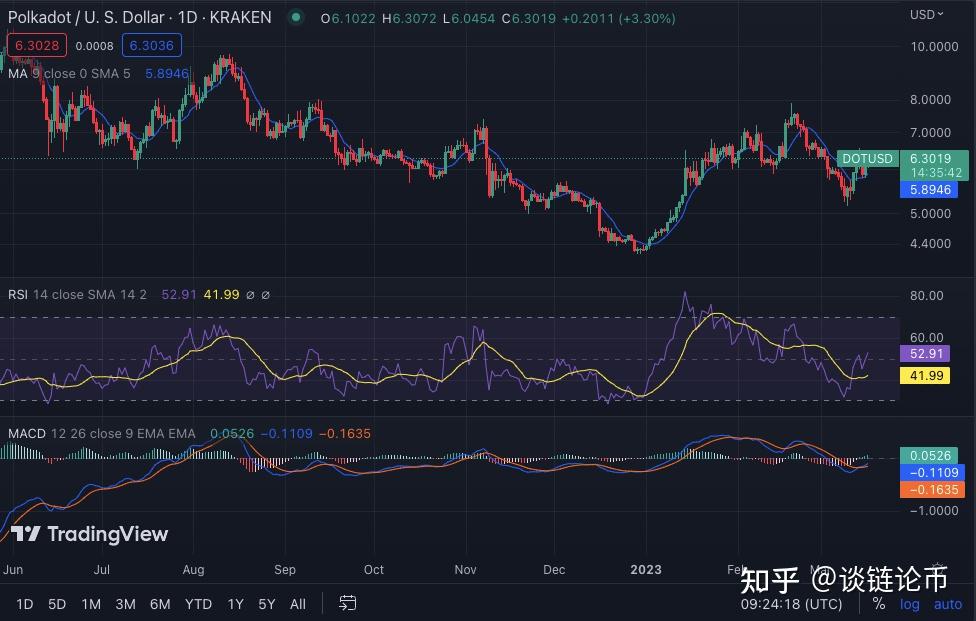This screenshot has height=621, width=976.
Task: Click the Oct time axis label
Action: (x=373, y=569)
